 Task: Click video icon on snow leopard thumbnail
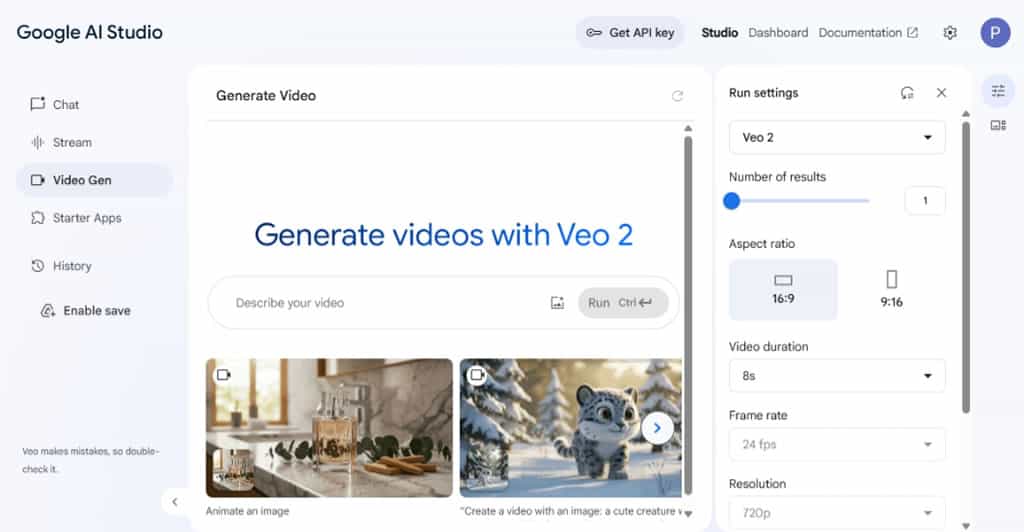[x=477, y=375]
